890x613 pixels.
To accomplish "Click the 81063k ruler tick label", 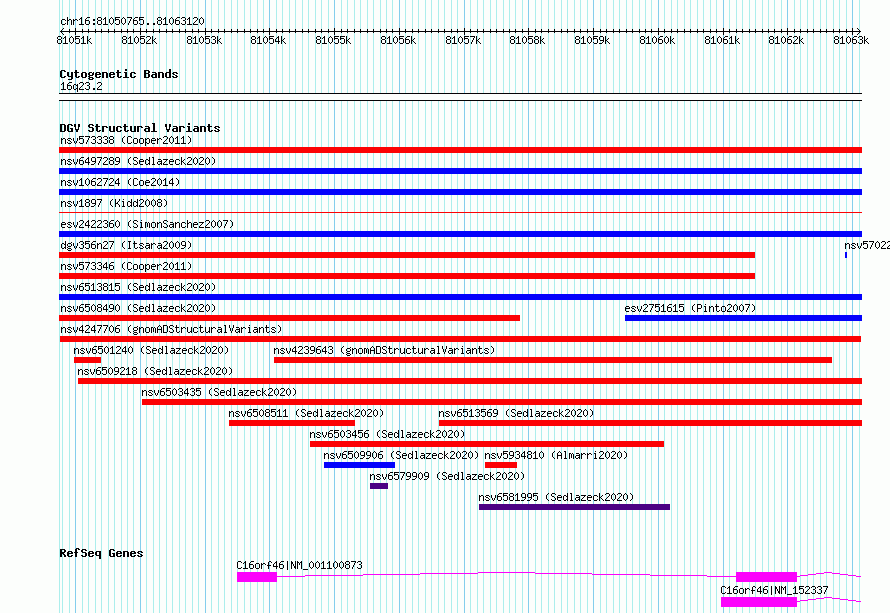I will point(851,40).
